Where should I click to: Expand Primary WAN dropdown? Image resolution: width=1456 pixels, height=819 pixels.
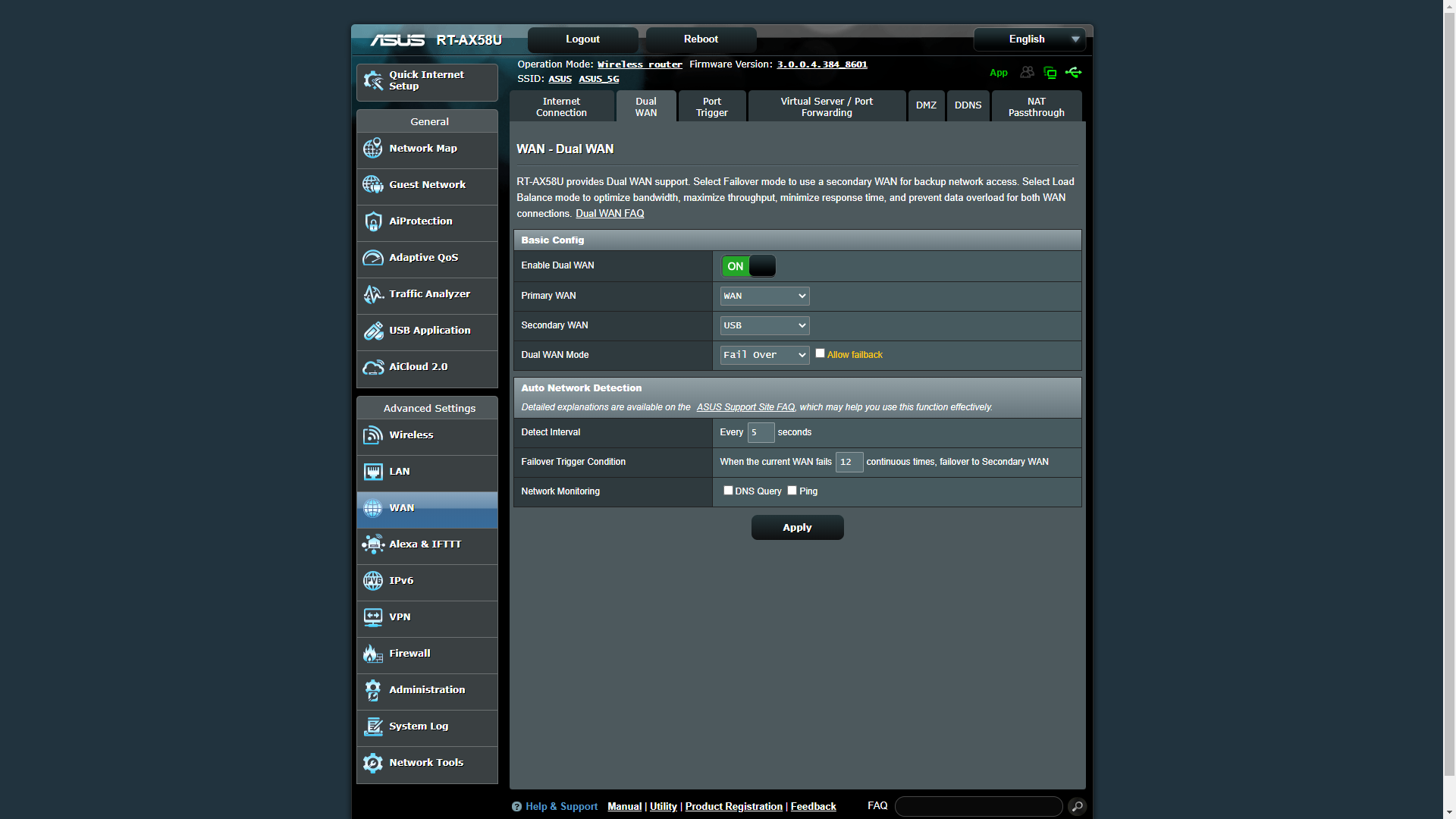click(764, 295)
